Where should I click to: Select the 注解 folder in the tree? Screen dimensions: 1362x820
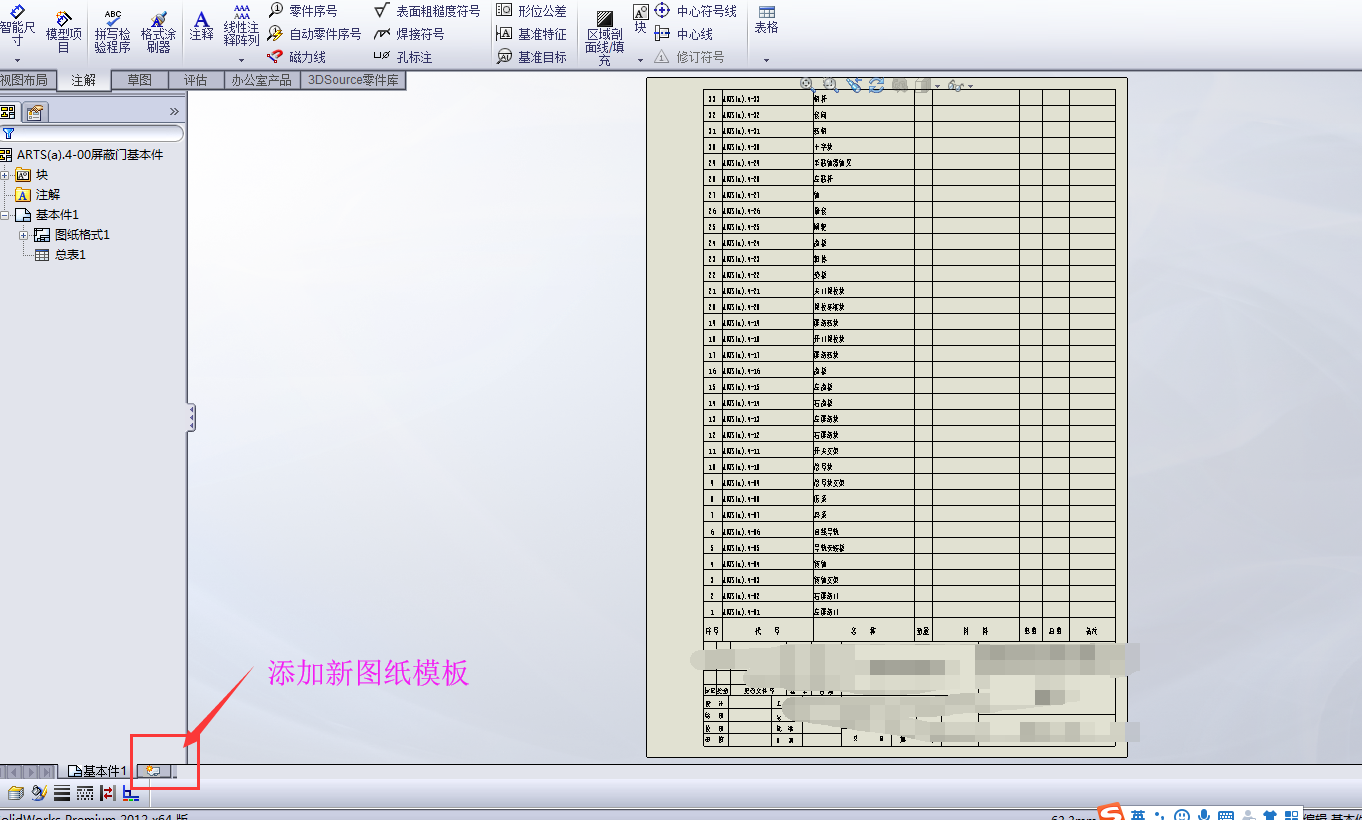38,195
